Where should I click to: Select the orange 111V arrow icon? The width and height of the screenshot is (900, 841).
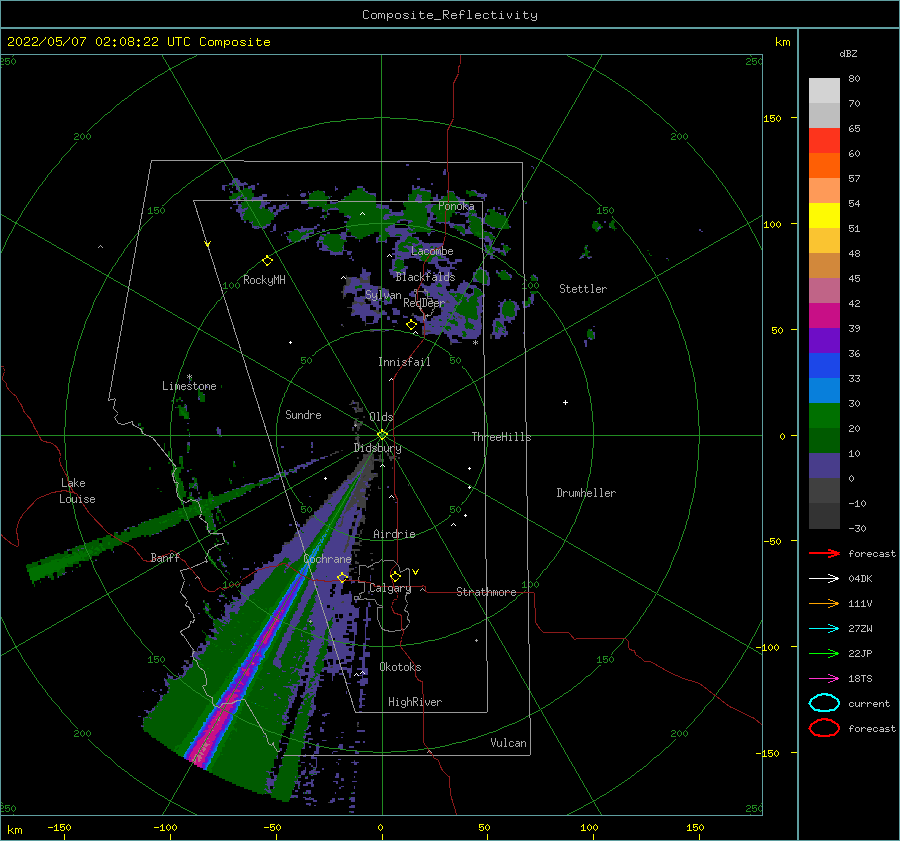[824, 603]
